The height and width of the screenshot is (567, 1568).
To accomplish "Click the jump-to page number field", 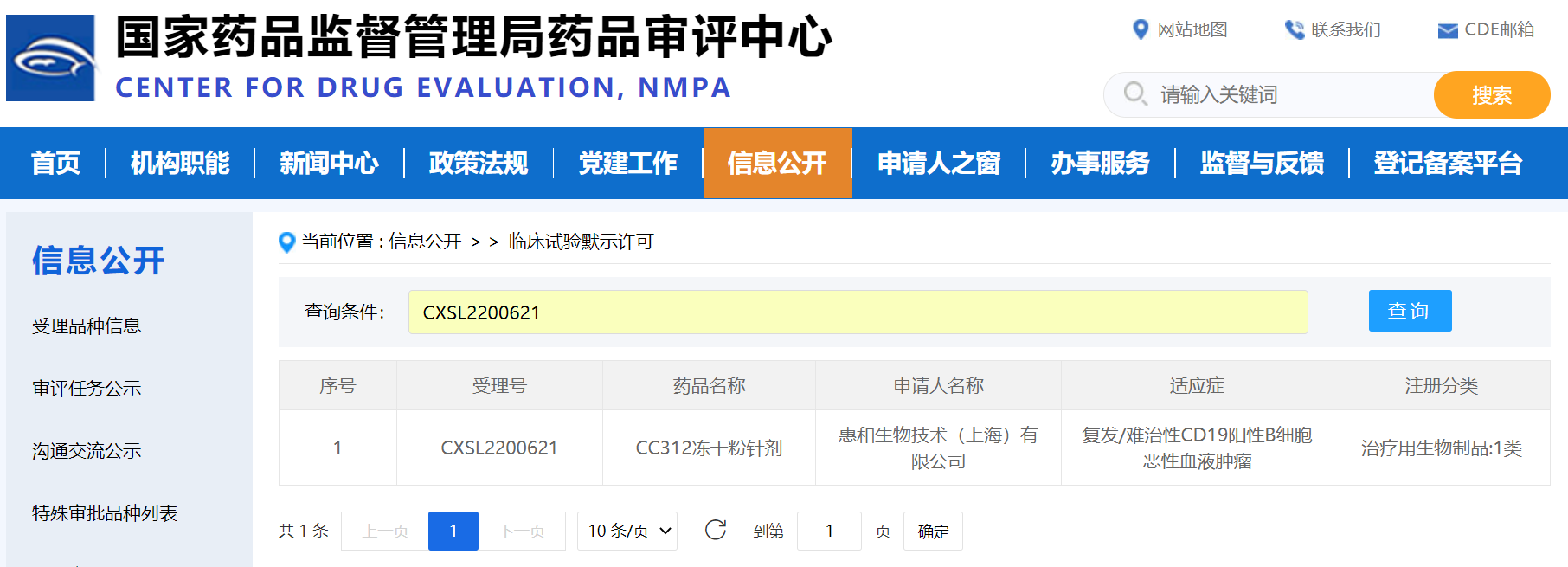I will [x=829, y=531].
